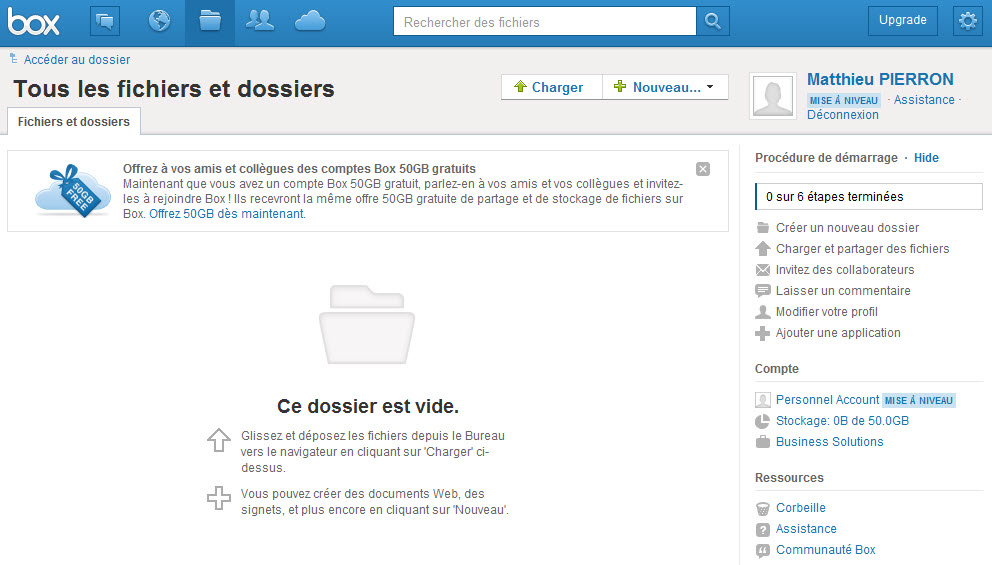Image resolution: width=992 pixels, height=565 pixels.
Task: Hide the Procédure de démarrage panel
Action: point(926,158)
